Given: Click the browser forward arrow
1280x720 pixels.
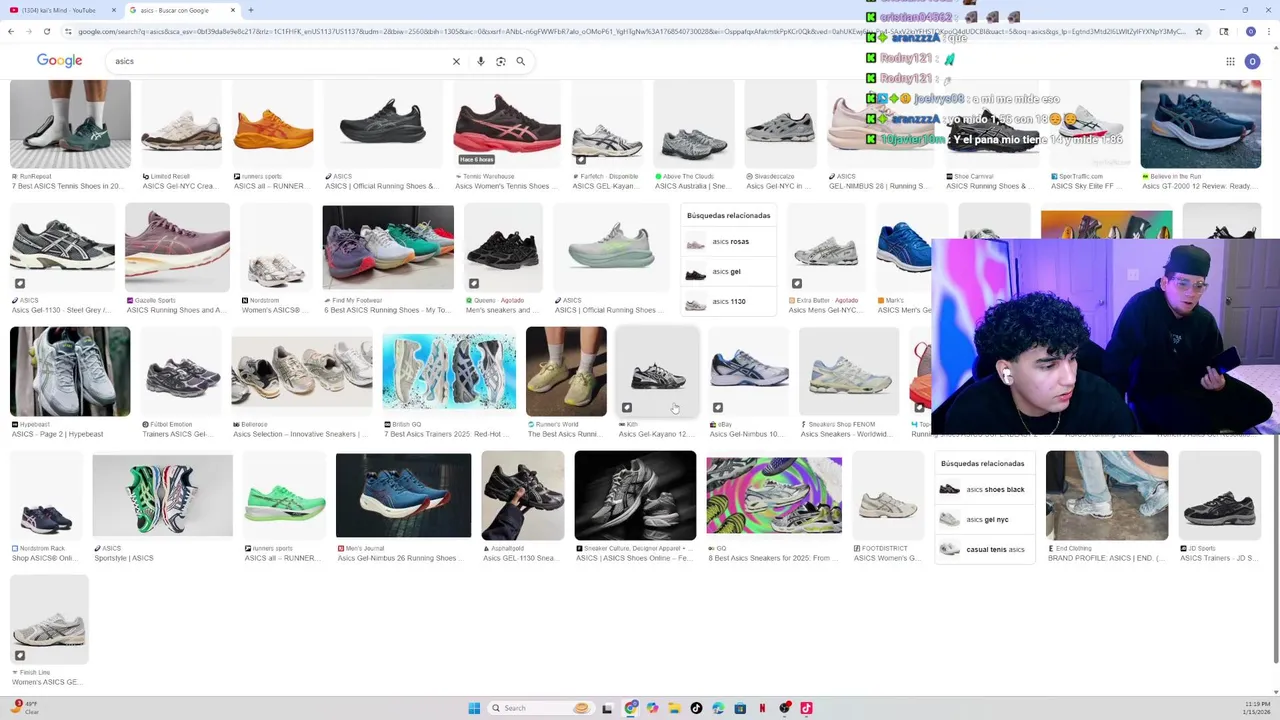Looking at the screenshot, I should [x=28, y=31].
